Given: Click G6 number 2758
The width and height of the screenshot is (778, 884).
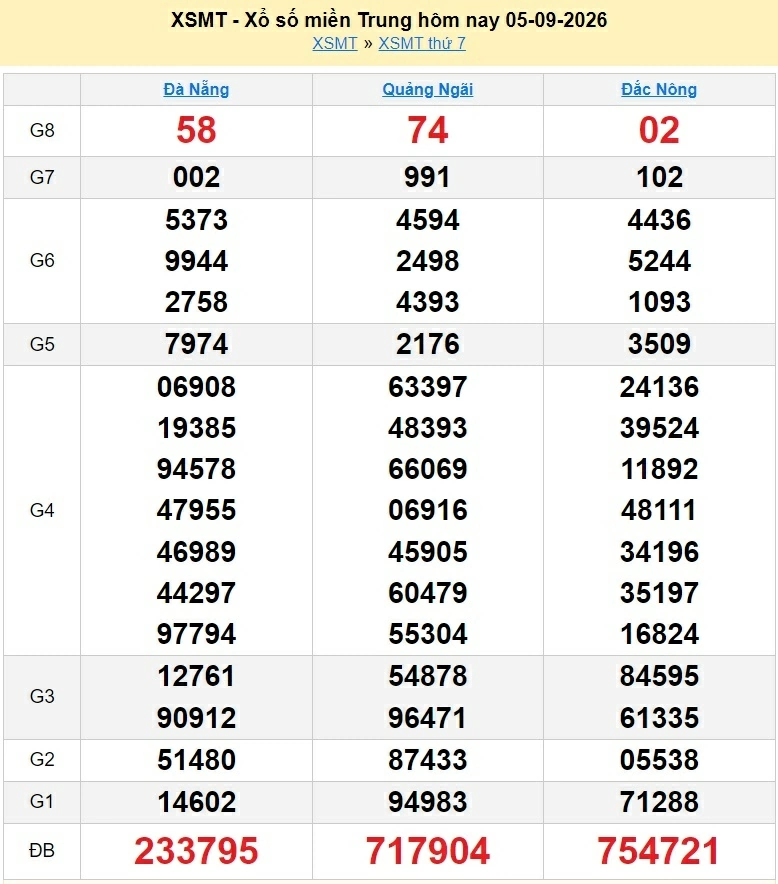Looking at the screenshot, I should coord(196,302).
